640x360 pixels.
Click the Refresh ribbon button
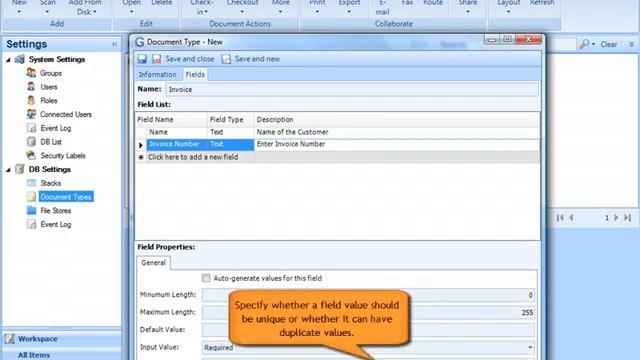coord(542,3)
